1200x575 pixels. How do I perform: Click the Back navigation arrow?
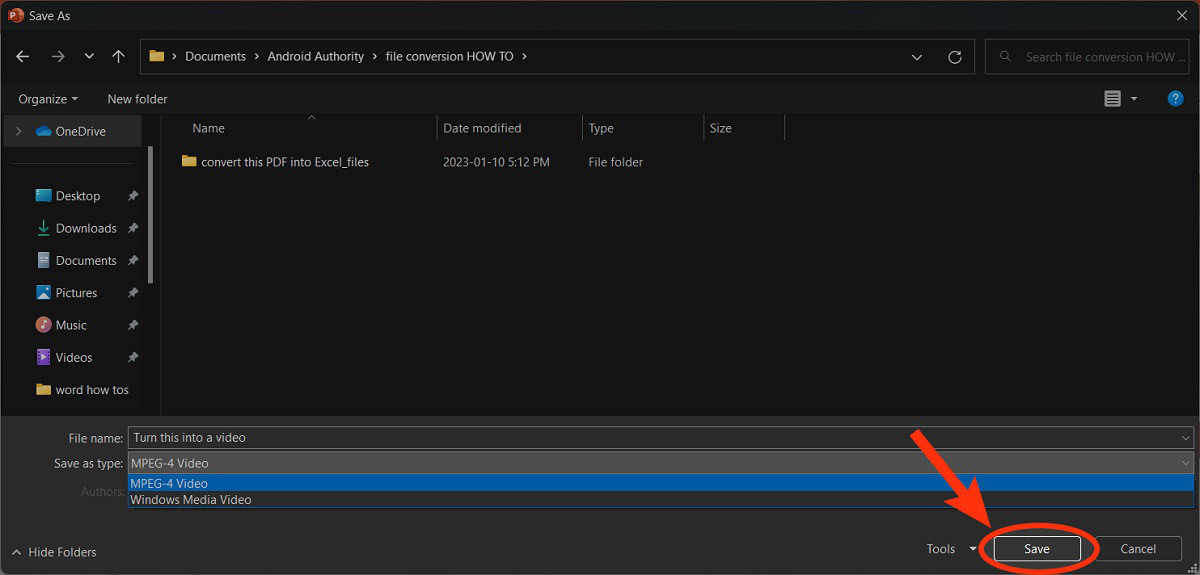pyautogui.click(x=23, y=57)
